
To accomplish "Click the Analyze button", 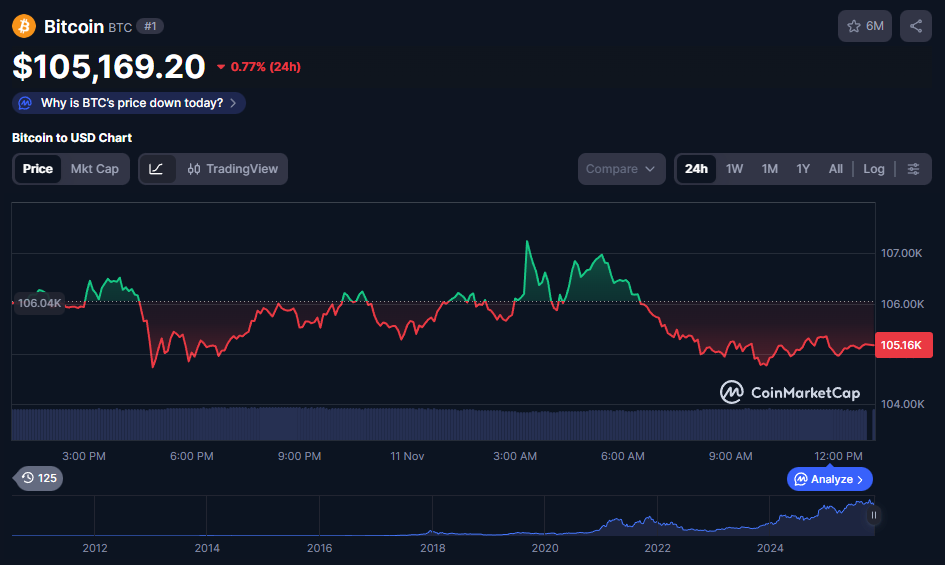I will pos(830,479).
